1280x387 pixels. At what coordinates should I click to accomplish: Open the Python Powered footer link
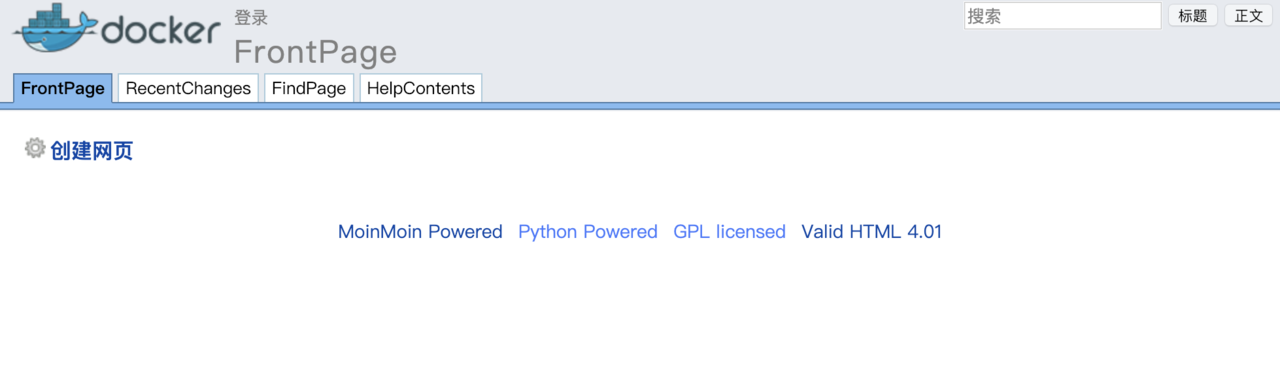(x=588, y=232)
